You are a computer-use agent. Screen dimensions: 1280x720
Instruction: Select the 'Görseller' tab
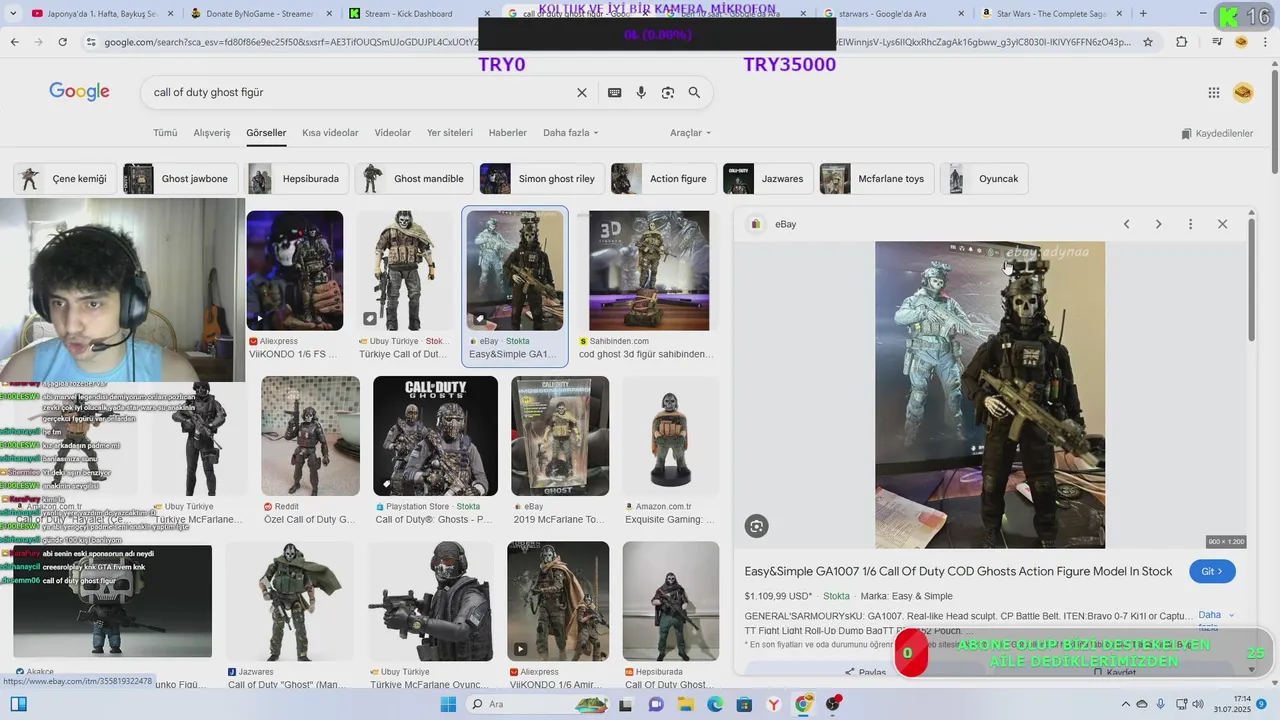point(266,133)
